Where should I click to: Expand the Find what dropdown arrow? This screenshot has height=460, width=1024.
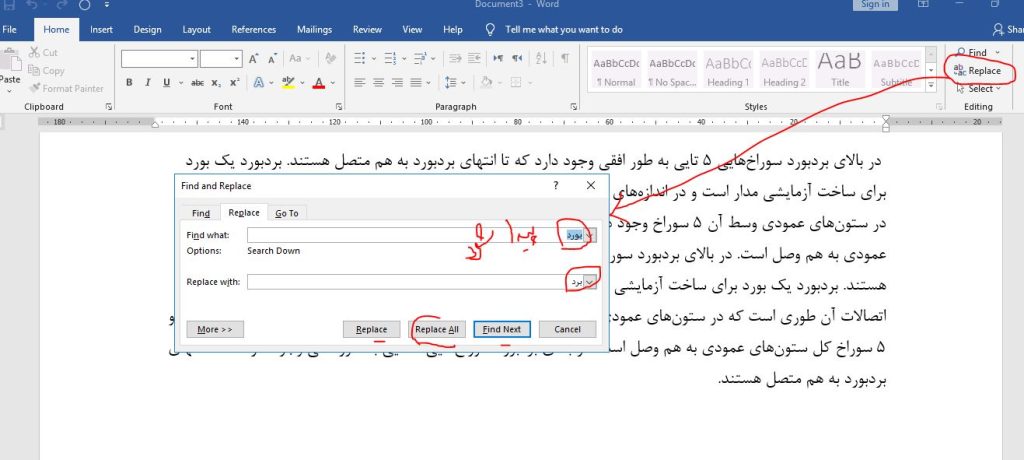[590, 235]
